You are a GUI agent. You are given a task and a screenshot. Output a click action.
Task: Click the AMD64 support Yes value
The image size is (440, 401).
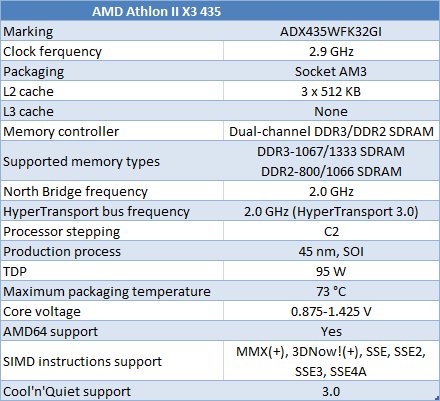[331, 331]
